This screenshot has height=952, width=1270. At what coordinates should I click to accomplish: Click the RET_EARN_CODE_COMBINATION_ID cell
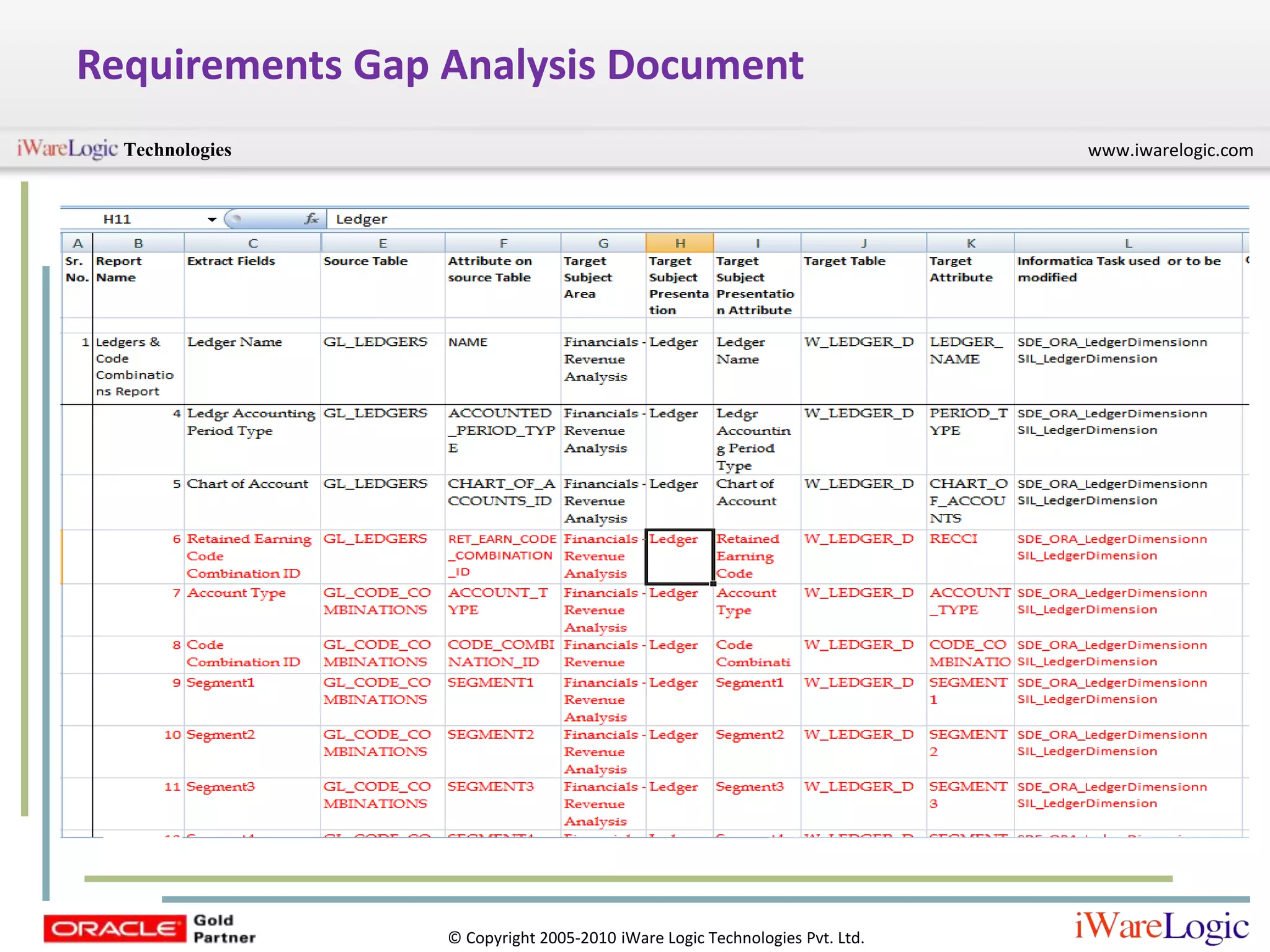(x=503, y=557)
